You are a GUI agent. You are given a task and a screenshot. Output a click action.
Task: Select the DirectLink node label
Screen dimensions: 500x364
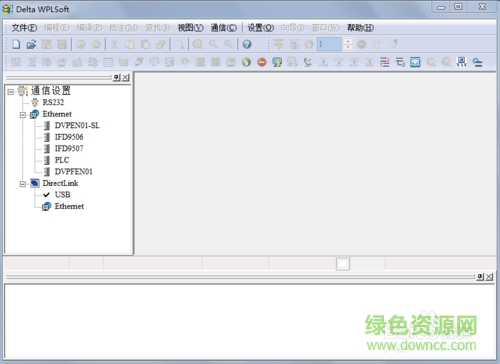click(60, 183)
